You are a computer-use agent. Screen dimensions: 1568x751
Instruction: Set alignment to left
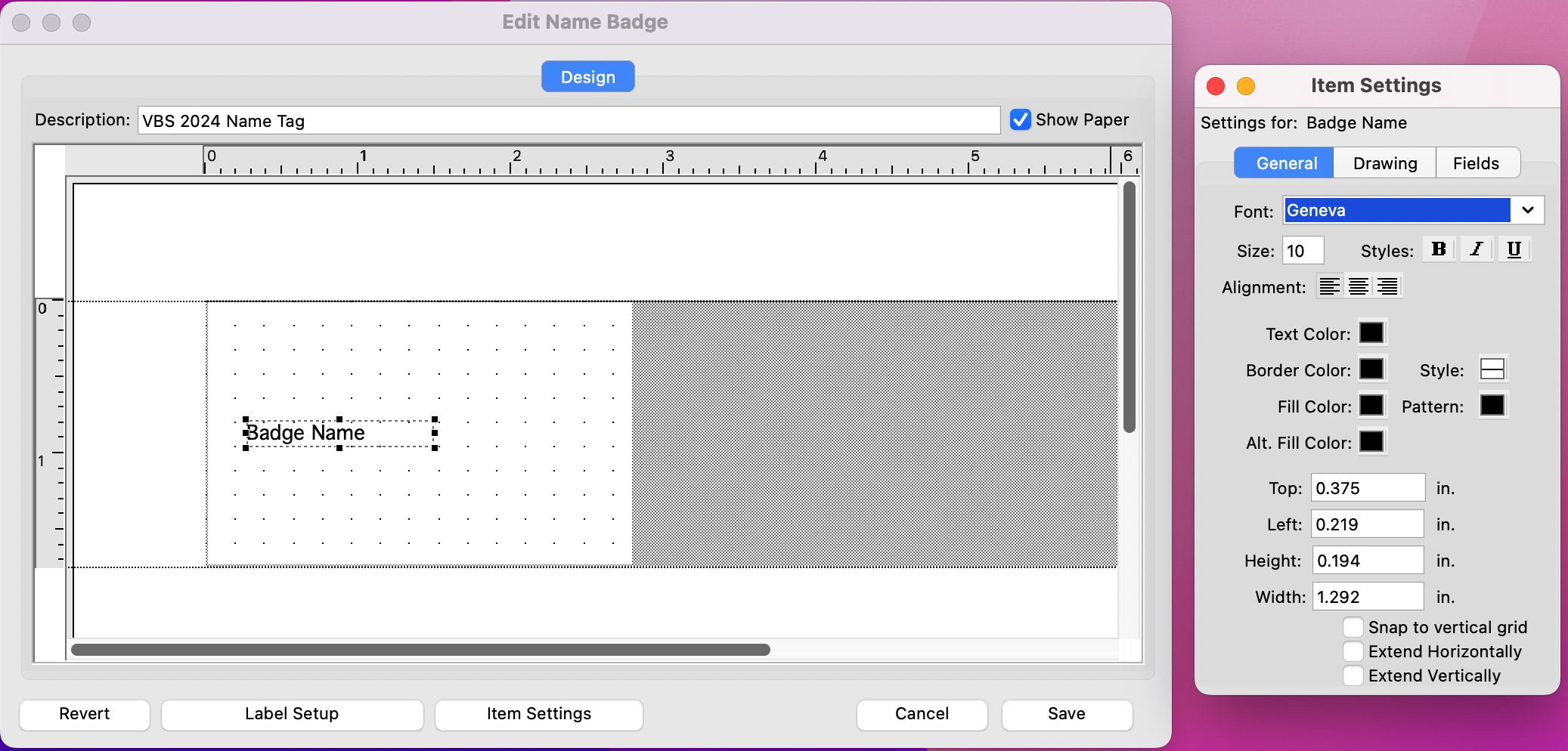[x=1330, y=286]
